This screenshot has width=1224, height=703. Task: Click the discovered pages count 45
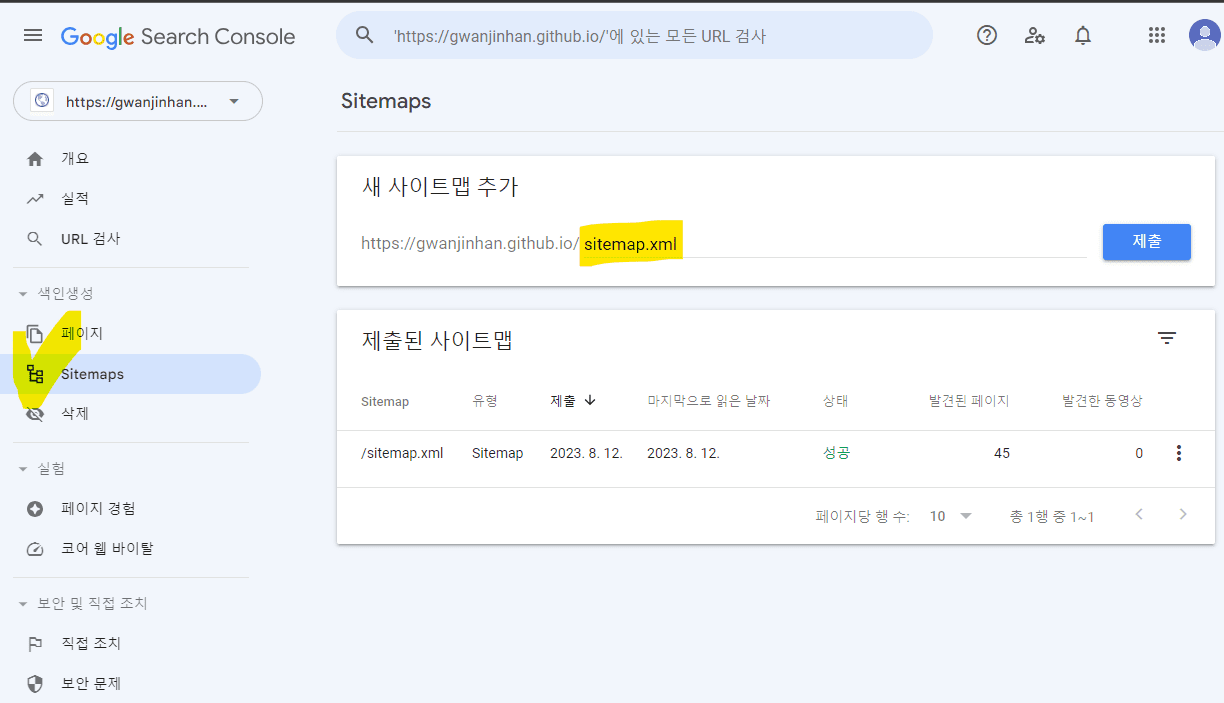tap(1002, 453)
